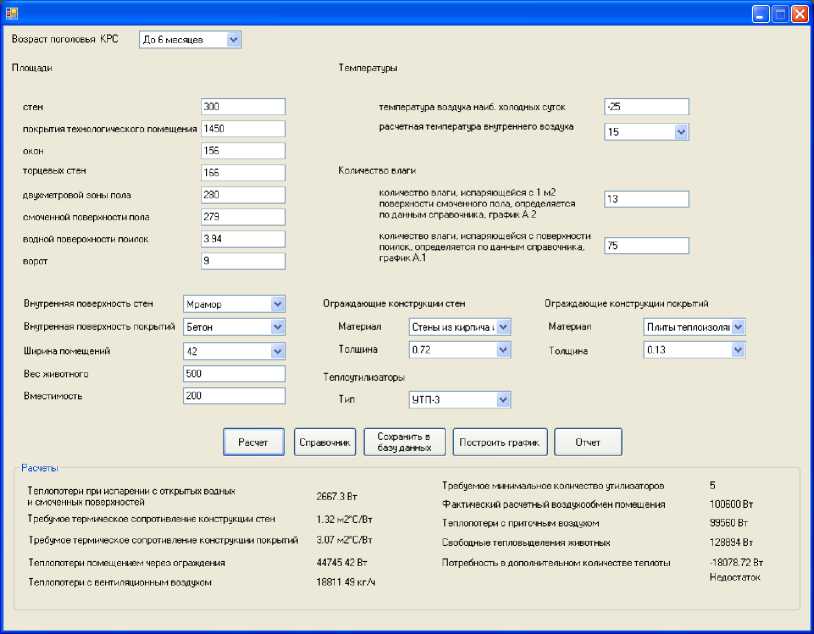
Task: Click the application icon in title bar
Action: (x=11, y=12)
